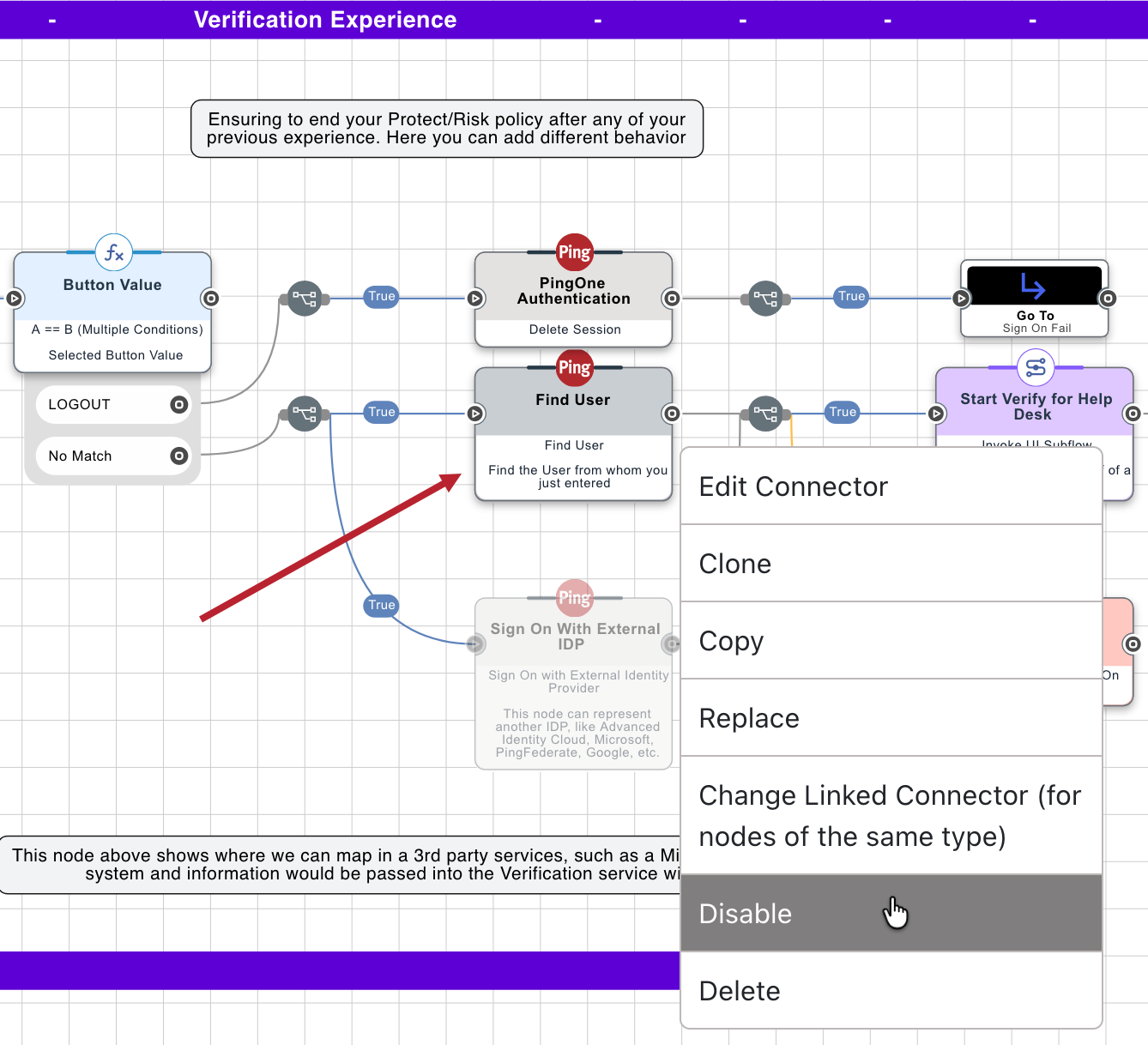Image resolution: width=1148 pixels, height=1045 pixels.
Task: Choose Replace in the context menu
Action: [x=749, y=718]
